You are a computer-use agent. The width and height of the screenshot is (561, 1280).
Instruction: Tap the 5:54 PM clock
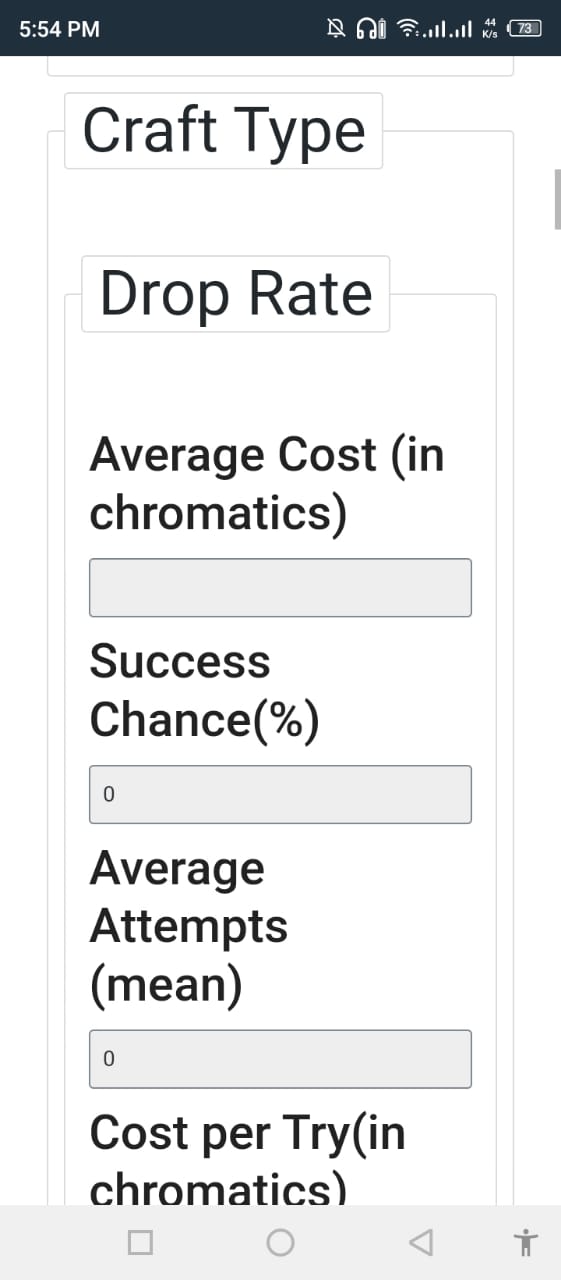point(60,30)
